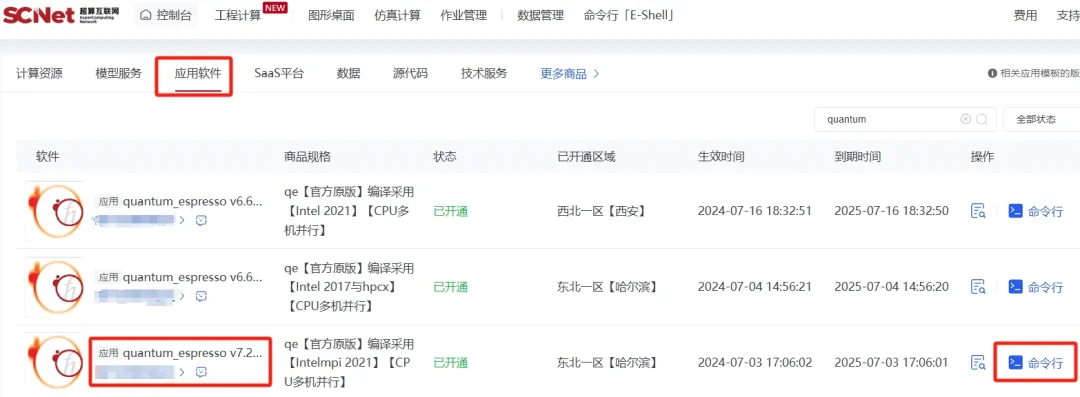Click the home icon next to 控制台
Image resolution: width=1080 pixels, height=397 pixels.
(x=145, y=15)
